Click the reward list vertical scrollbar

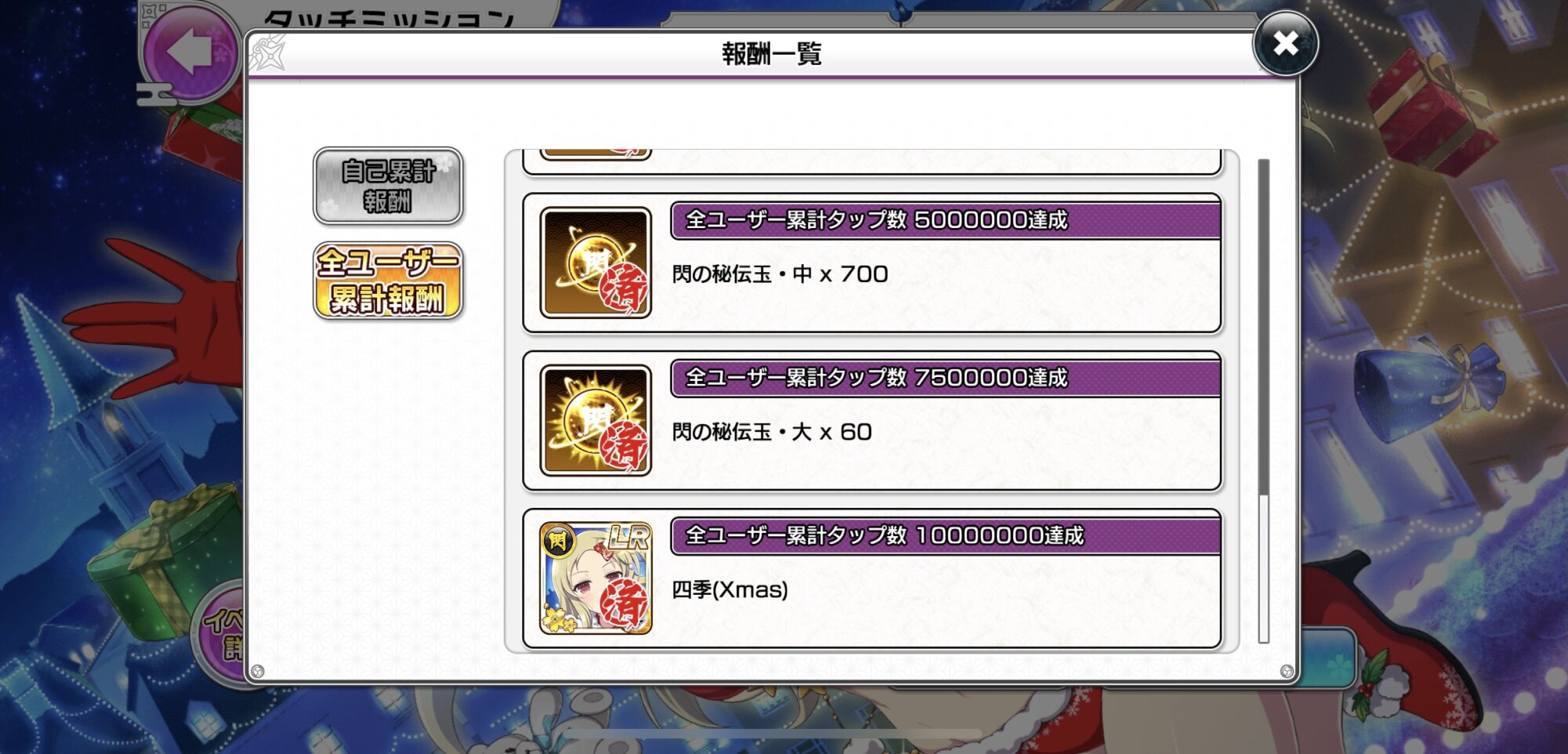coord(1263,400)
